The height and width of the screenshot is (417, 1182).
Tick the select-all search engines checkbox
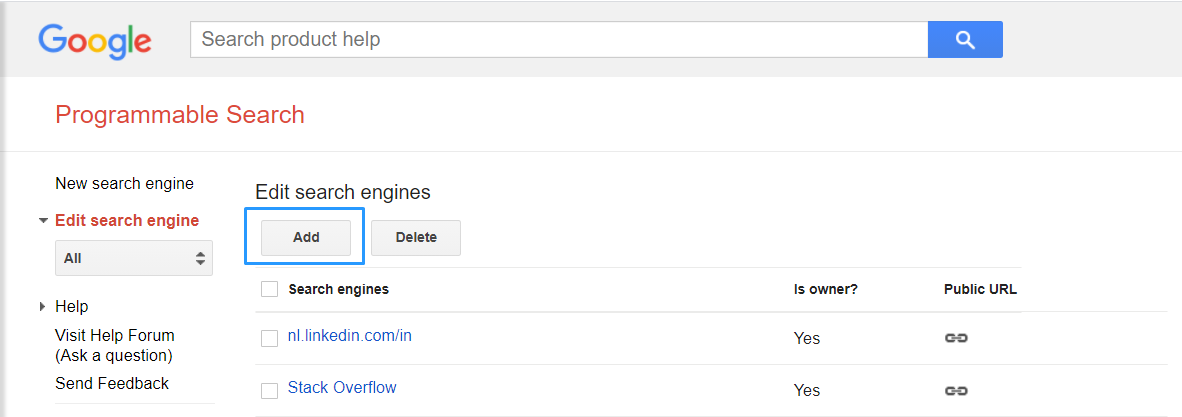[269, 289]
